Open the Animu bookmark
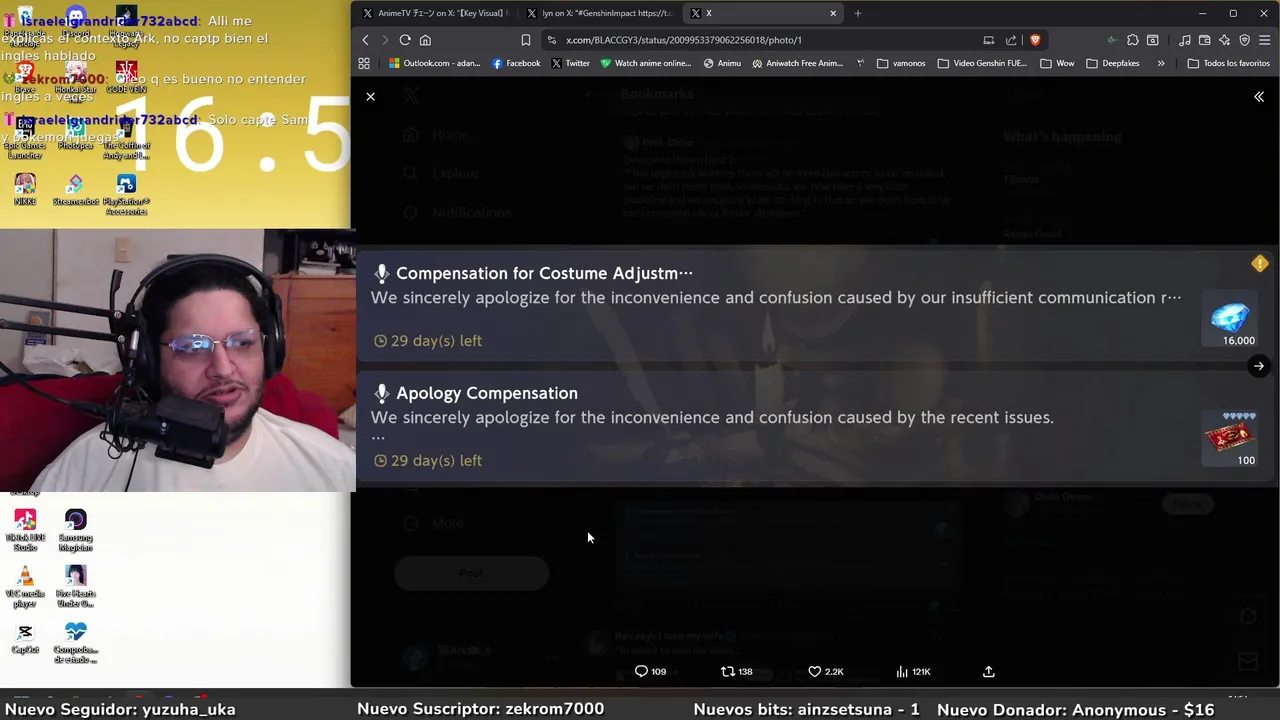Screen dimensions: 1280x720 722,63
